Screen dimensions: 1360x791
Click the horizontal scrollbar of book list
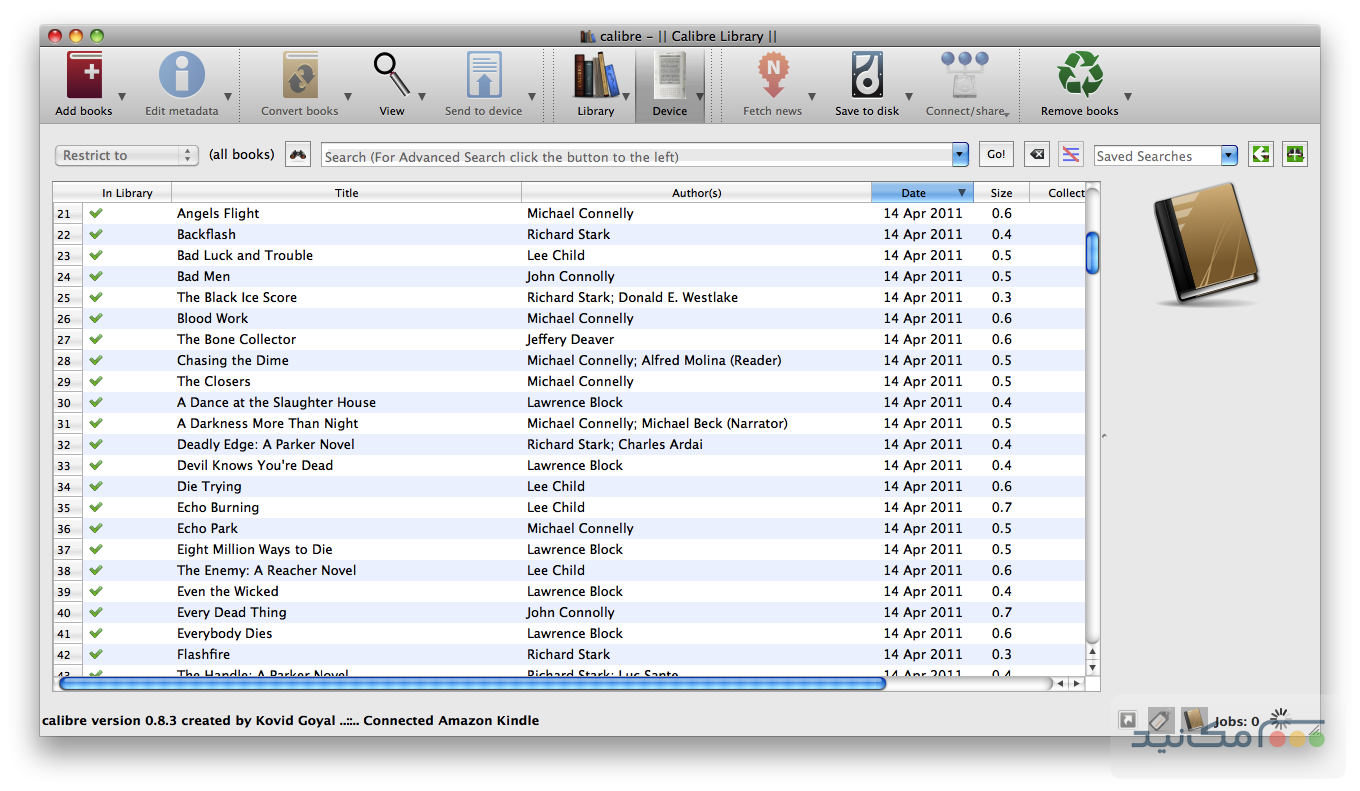[x=472, y=684]
